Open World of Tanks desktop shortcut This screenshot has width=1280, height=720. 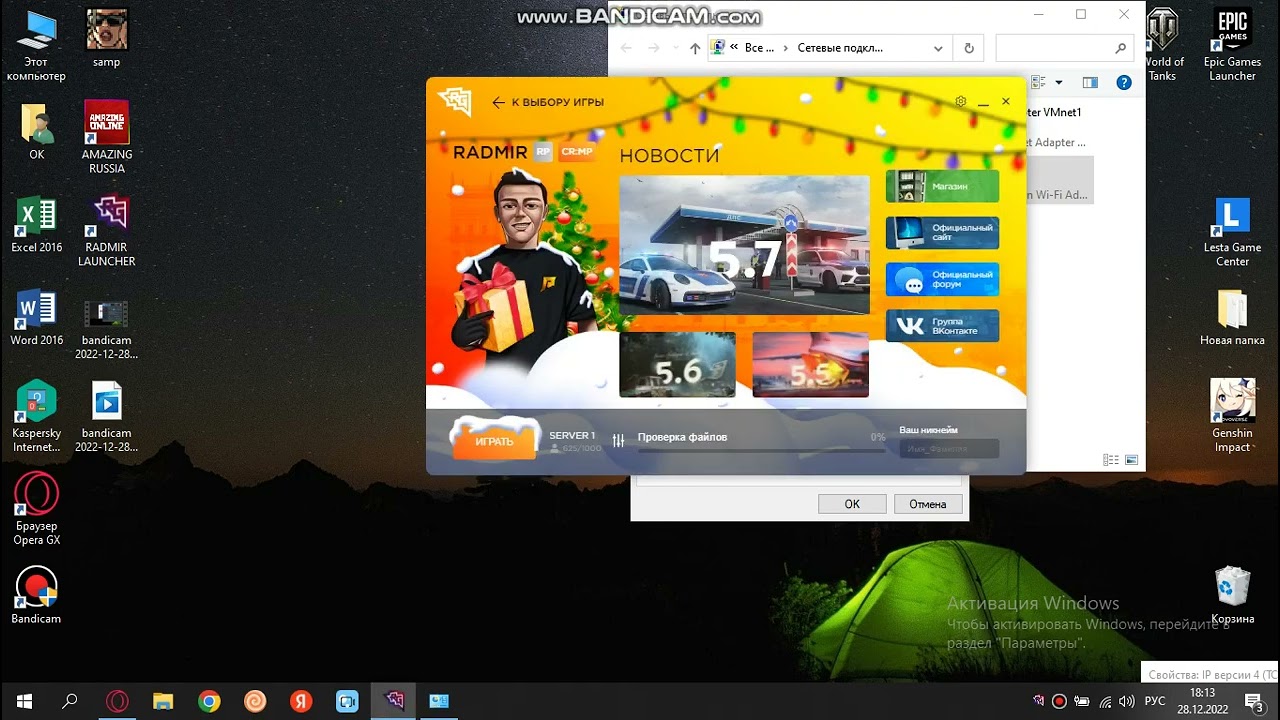pos(1162,45)
